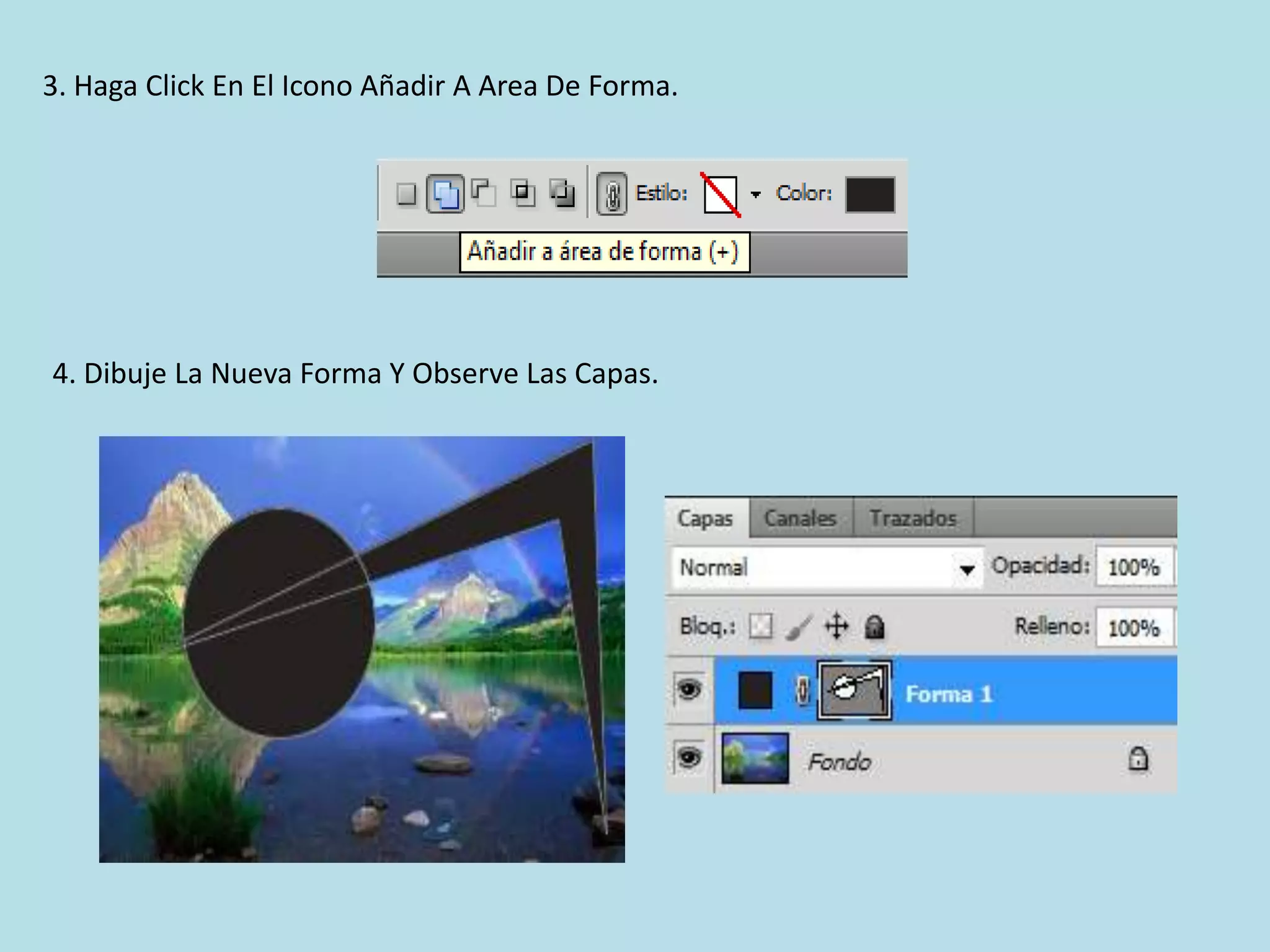Toggle the chain link button beside Estilo
Viewport: 1270px width, 952px height.
click(x=612, y=194)
